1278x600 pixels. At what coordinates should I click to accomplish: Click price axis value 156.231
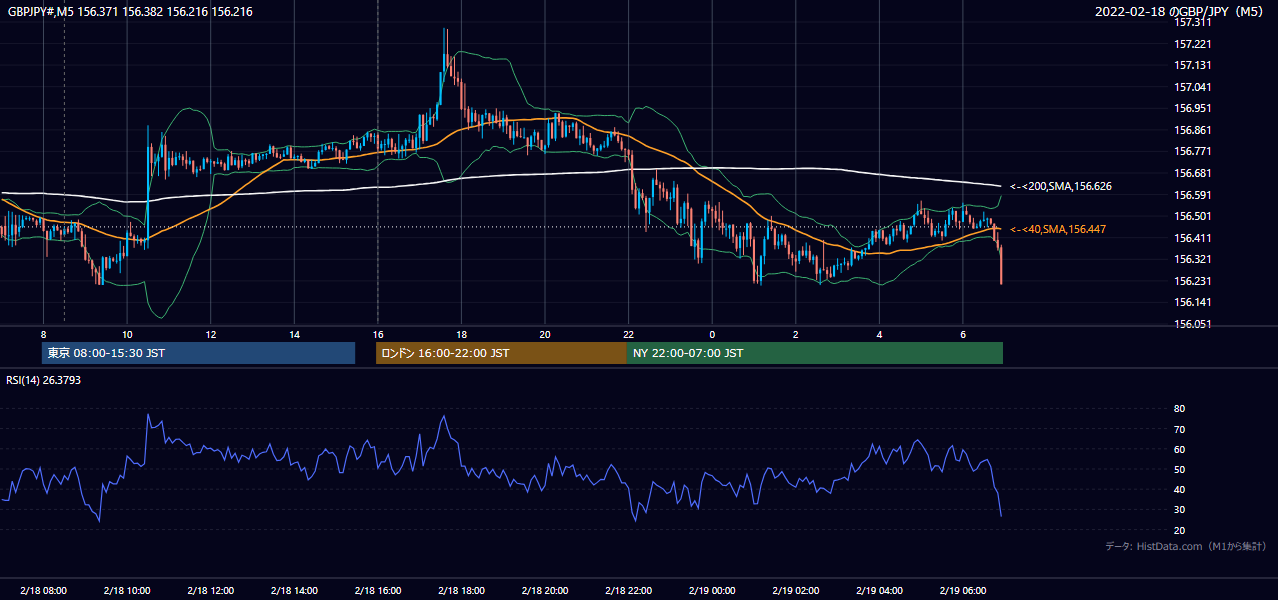pos(1193,281)
